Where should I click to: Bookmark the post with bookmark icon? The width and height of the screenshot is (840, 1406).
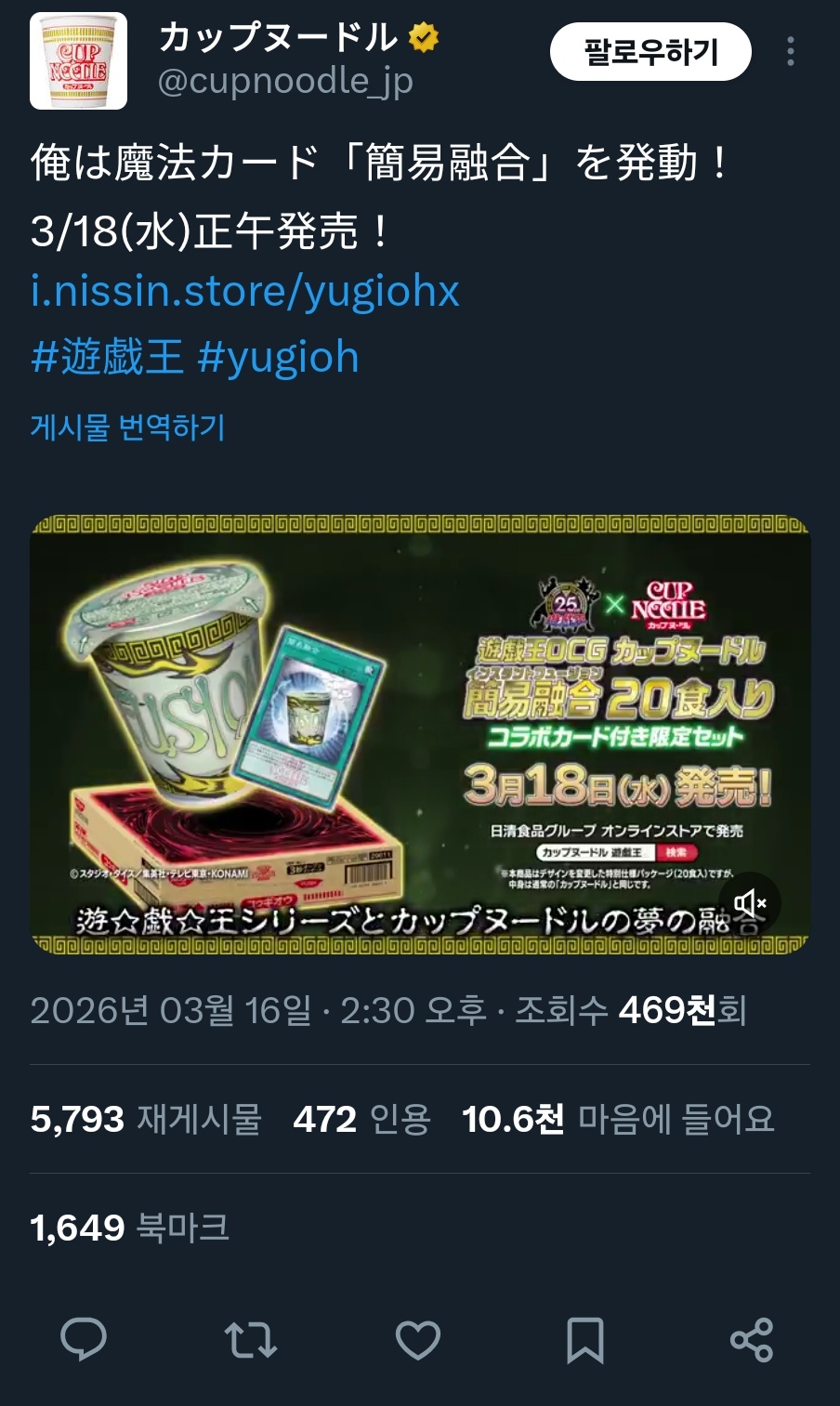[585, 1340]
